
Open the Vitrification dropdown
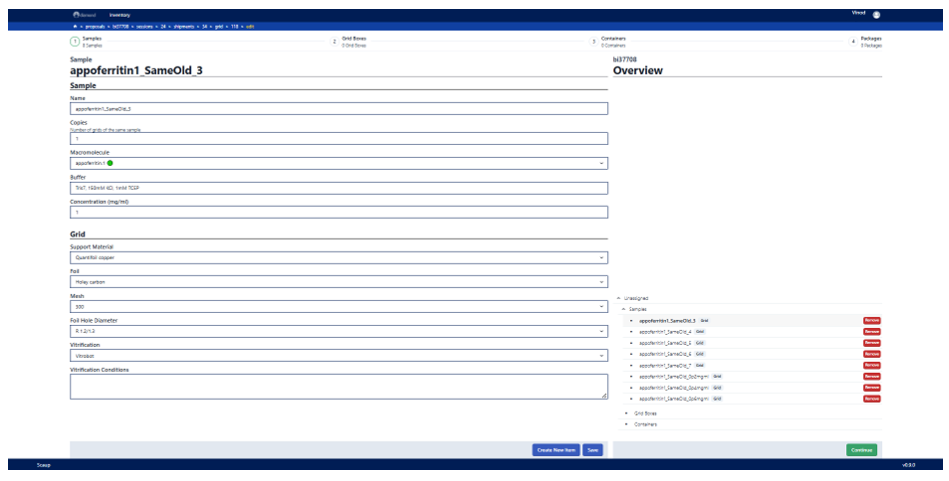[339, 356]
